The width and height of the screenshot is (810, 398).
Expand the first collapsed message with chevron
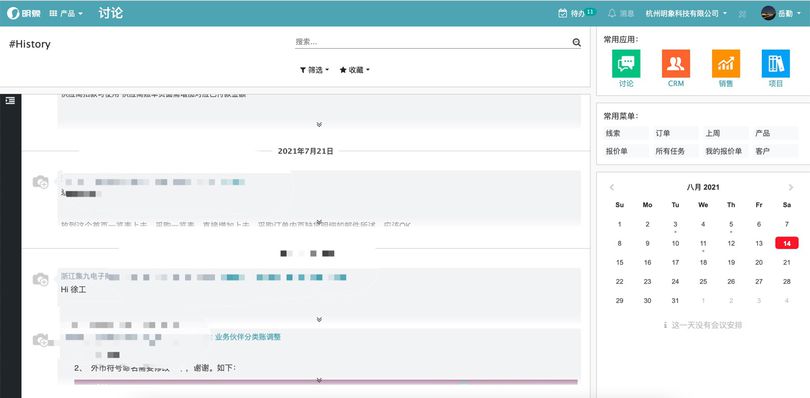pos(319,124)
